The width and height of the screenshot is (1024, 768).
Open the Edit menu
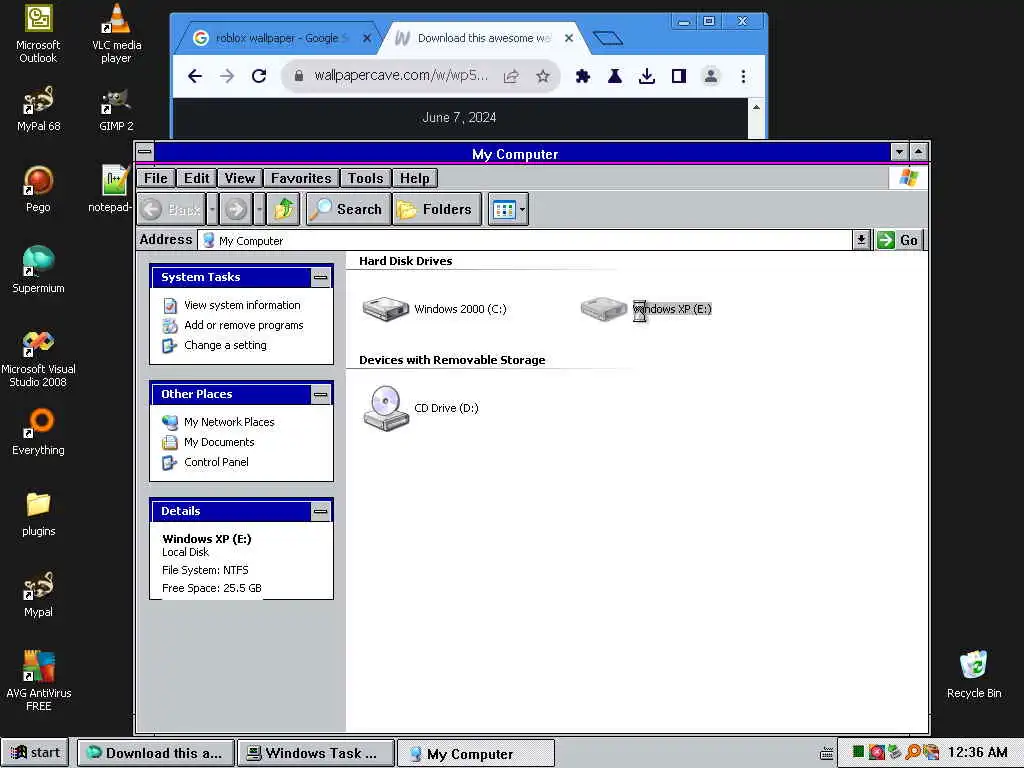point(197,178)
